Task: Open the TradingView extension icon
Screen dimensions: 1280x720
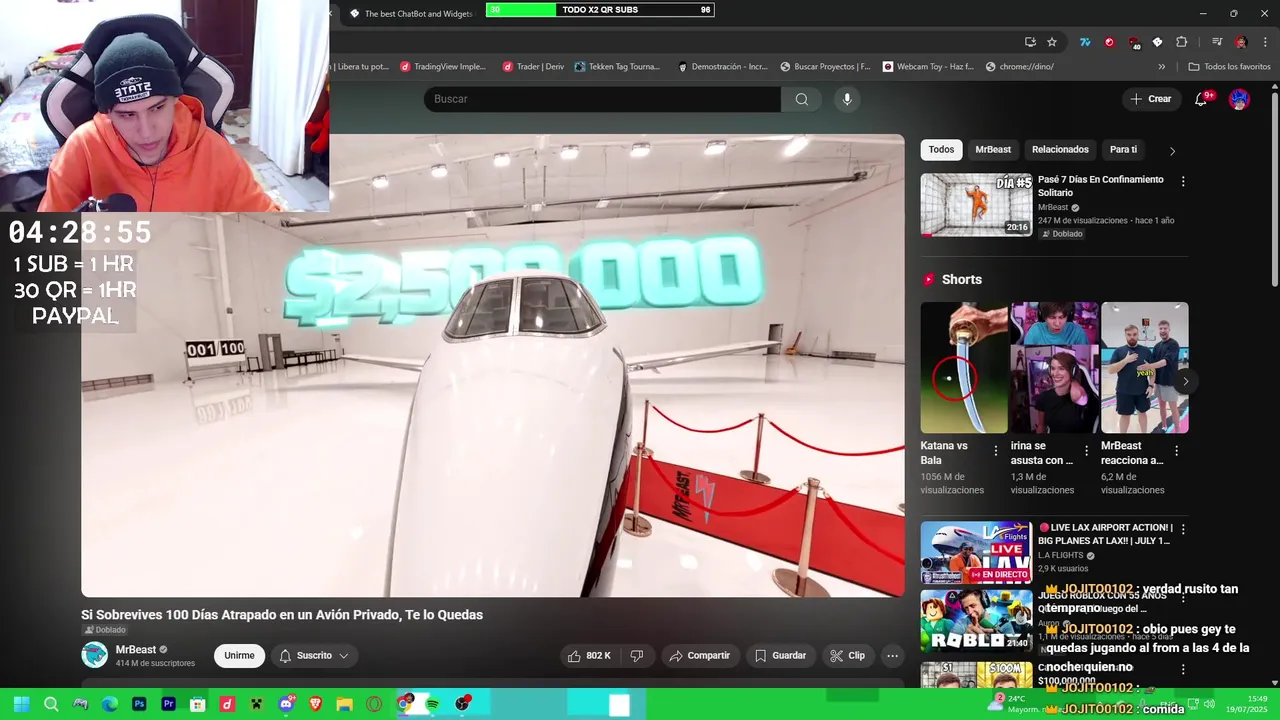Action: point(1085,42)
